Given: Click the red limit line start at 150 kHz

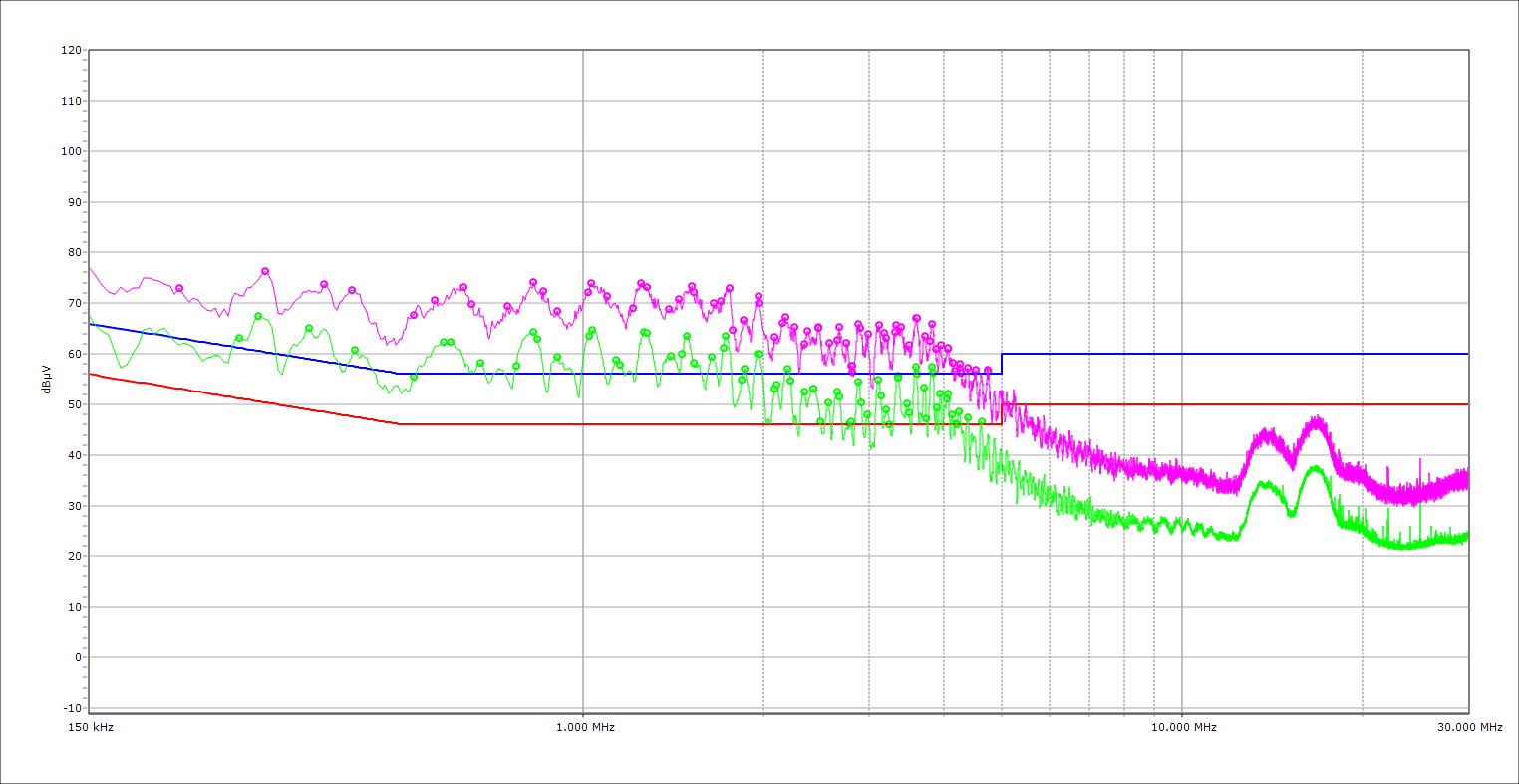Looking at the screenshot, I should (91, 374).
